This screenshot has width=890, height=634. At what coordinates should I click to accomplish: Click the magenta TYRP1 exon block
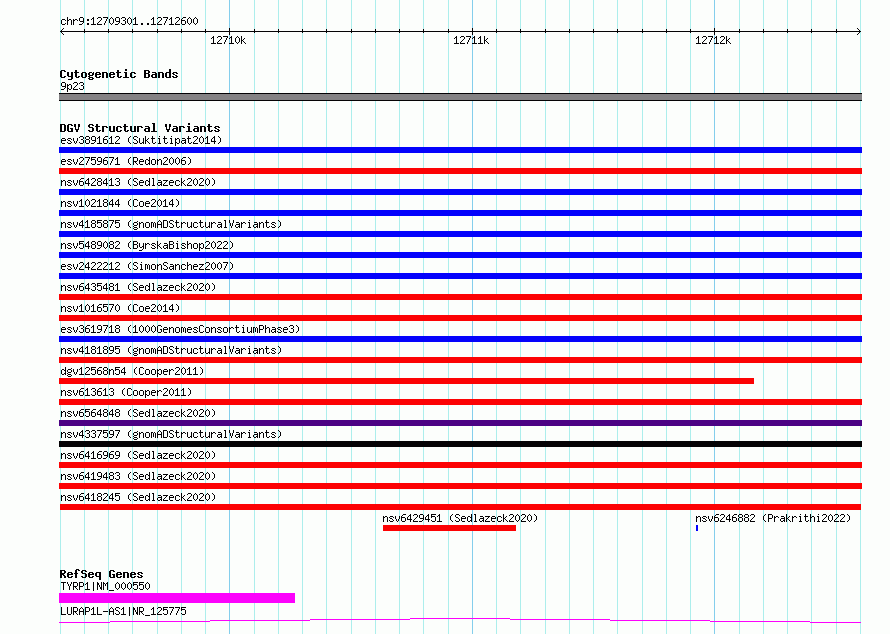(x=177, y=598)
